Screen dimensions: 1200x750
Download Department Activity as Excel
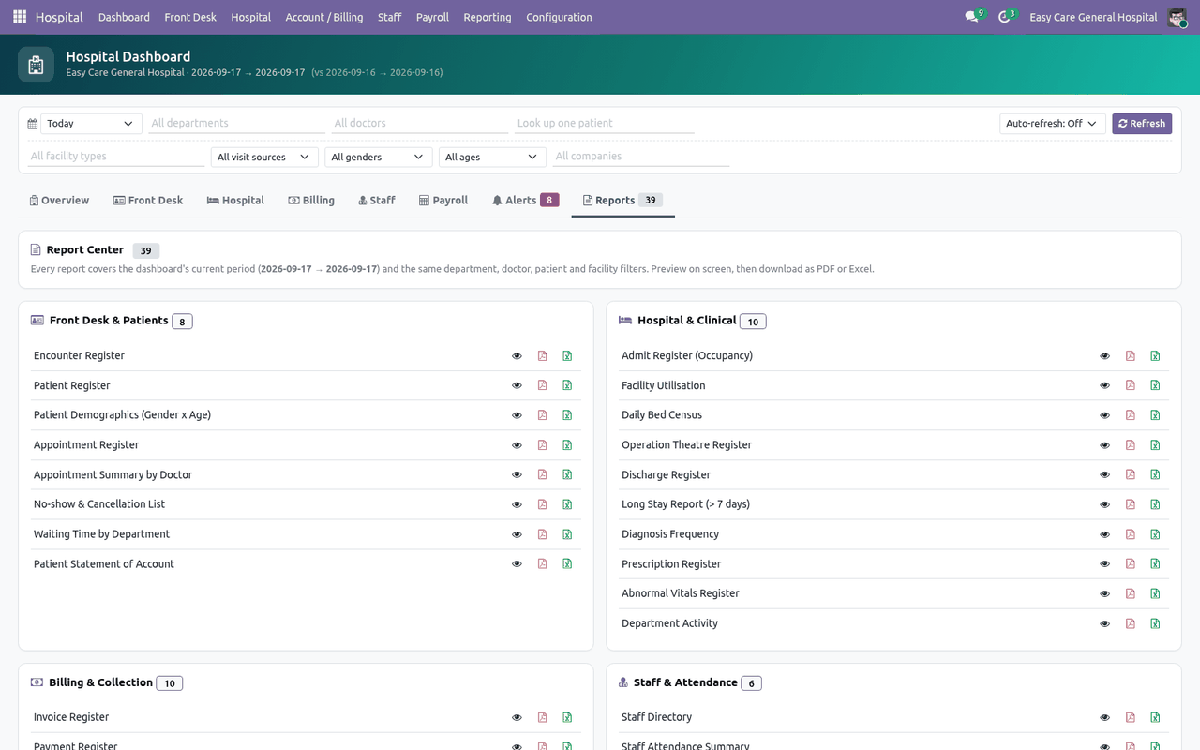[x=1155, y=624]
